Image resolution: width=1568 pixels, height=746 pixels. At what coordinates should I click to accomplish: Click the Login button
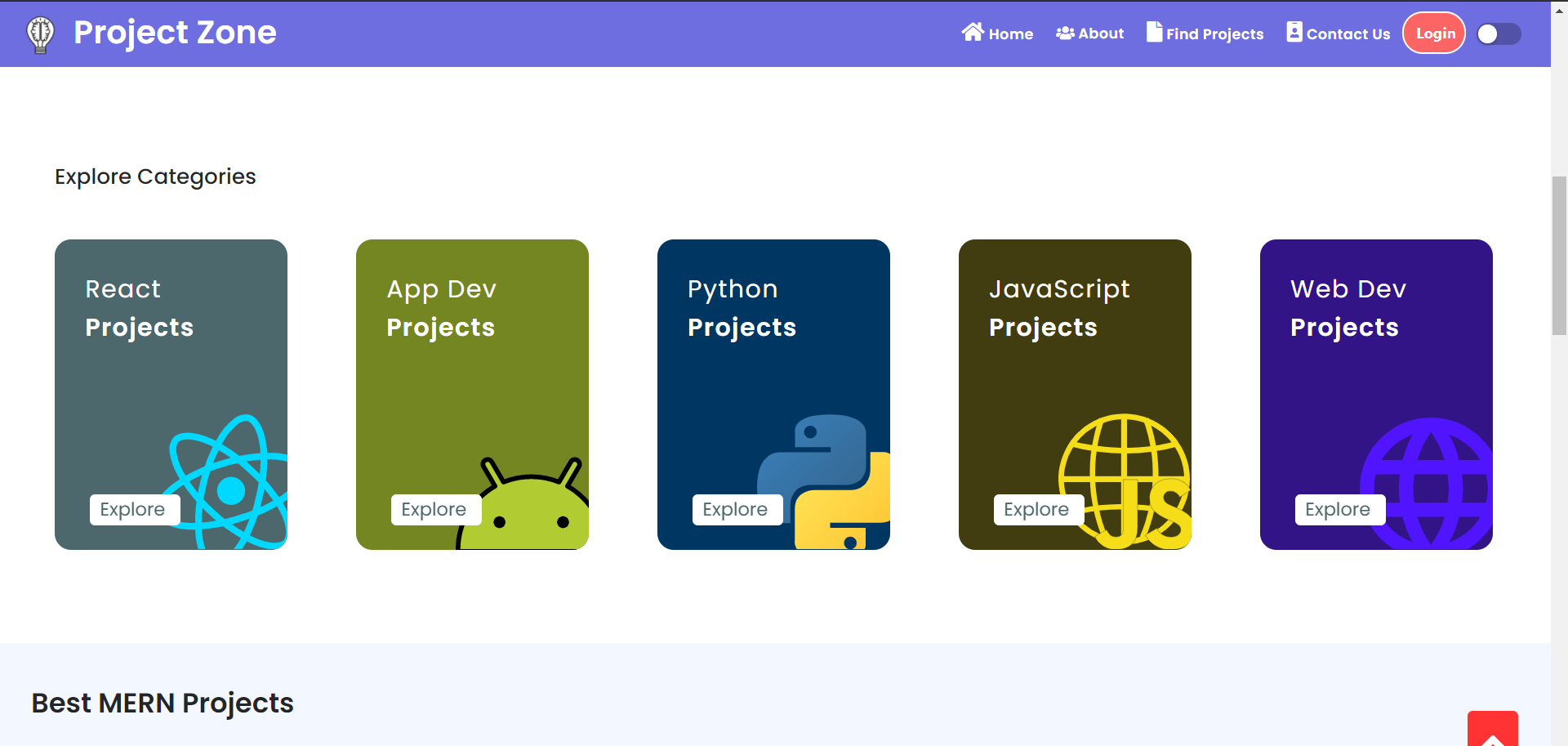[x=1434, y=34]
